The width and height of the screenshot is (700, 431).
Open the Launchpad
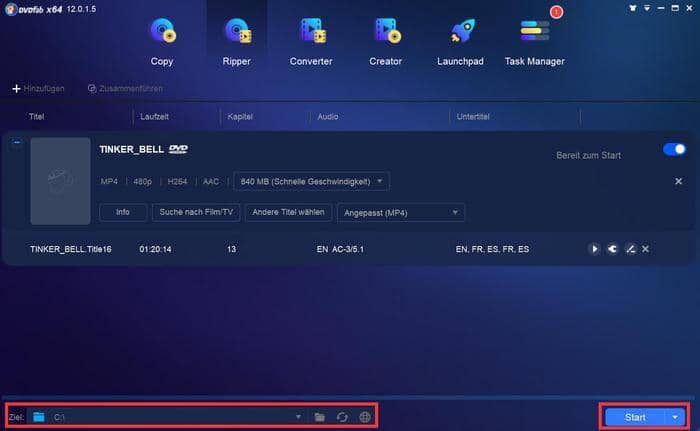click(x=460, y=42)
